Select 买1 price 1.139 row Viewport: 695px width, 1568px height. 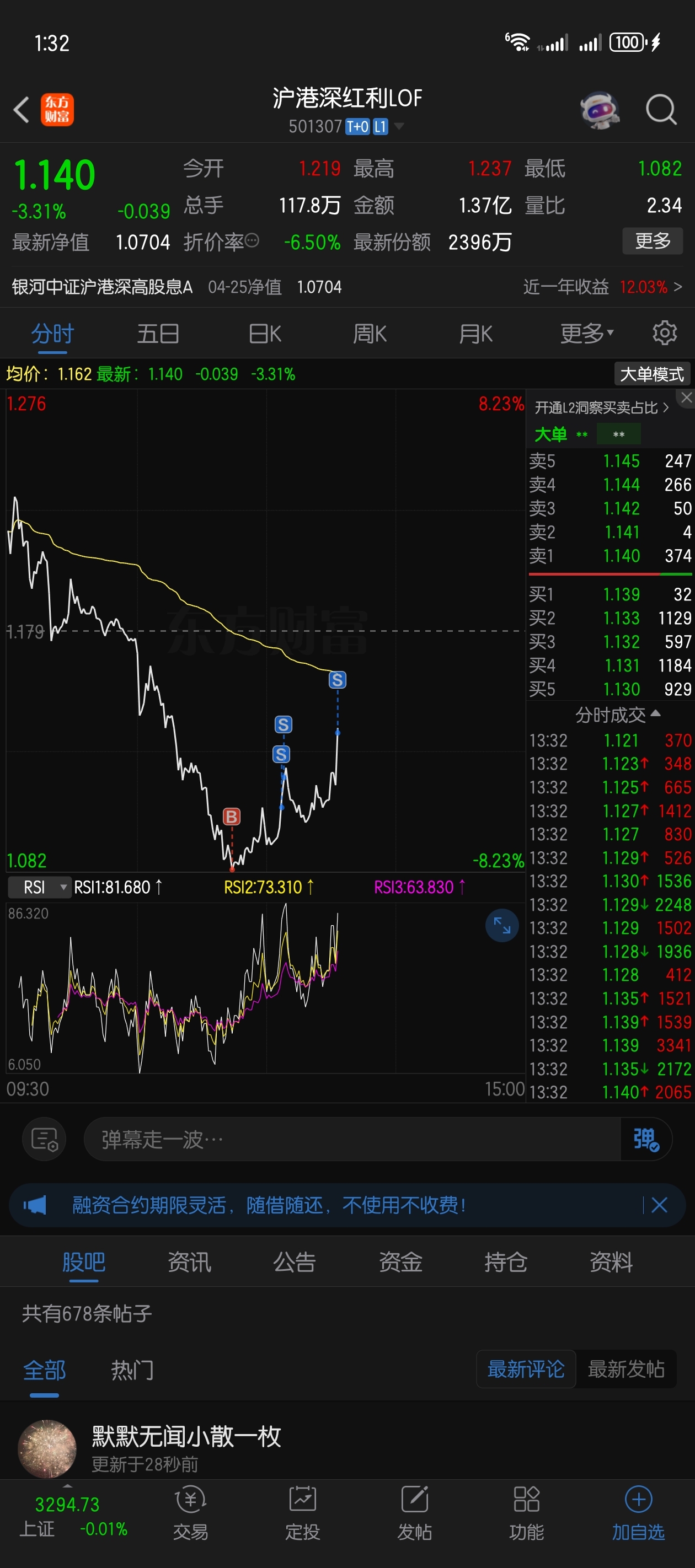611,594
